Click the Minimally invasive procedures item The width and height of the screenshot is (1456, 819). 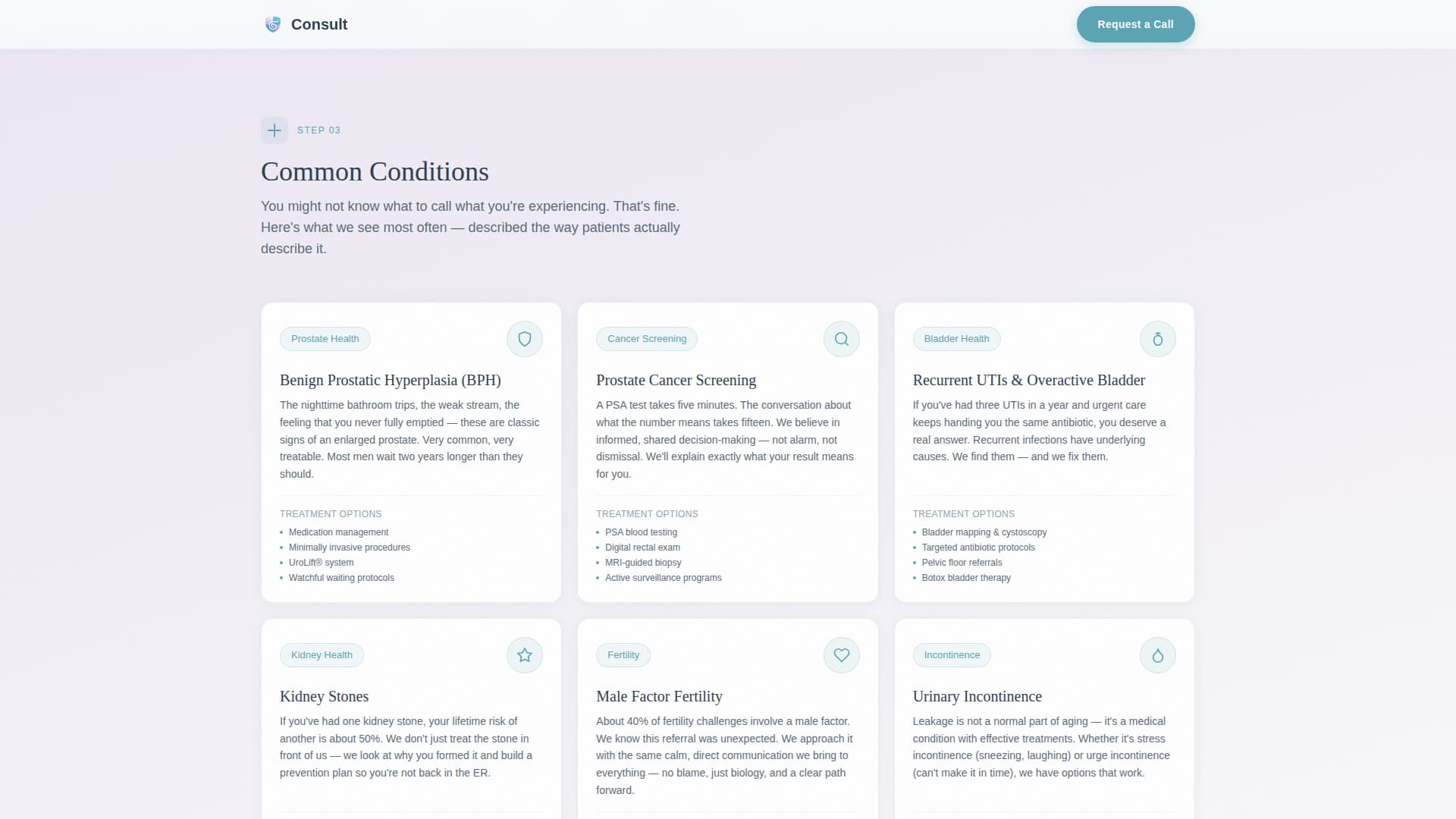pyautogui.click(x=350, y=548)
